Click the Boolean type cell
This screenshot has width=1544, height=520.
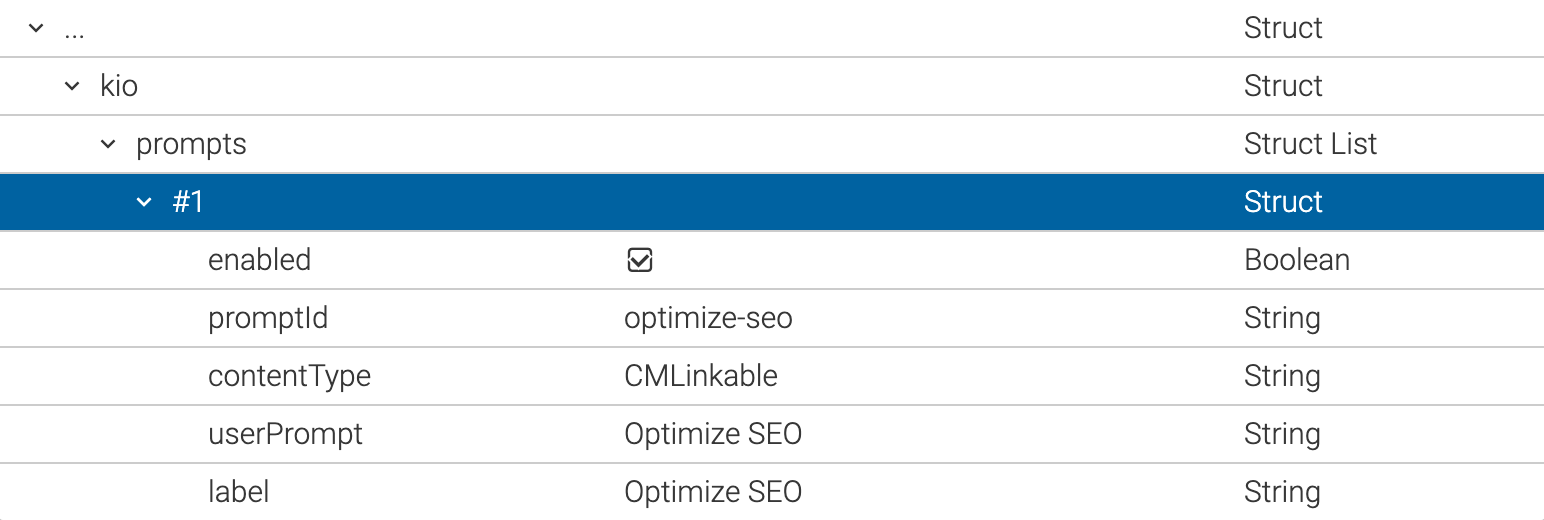(x=1297, y=260)
